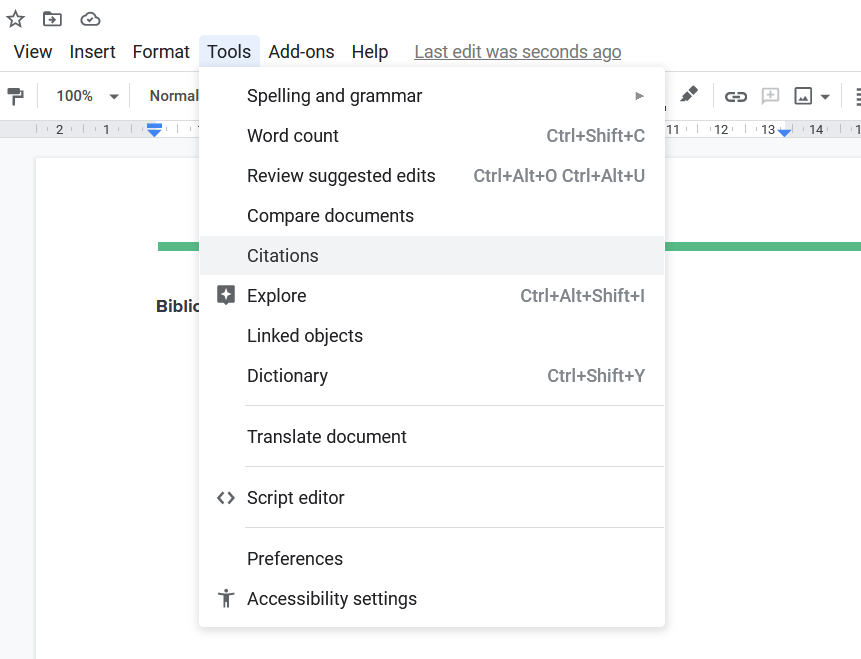Open the Format menu
The image size is (861, 659).
pyautogui.click(x=161, y=51)
